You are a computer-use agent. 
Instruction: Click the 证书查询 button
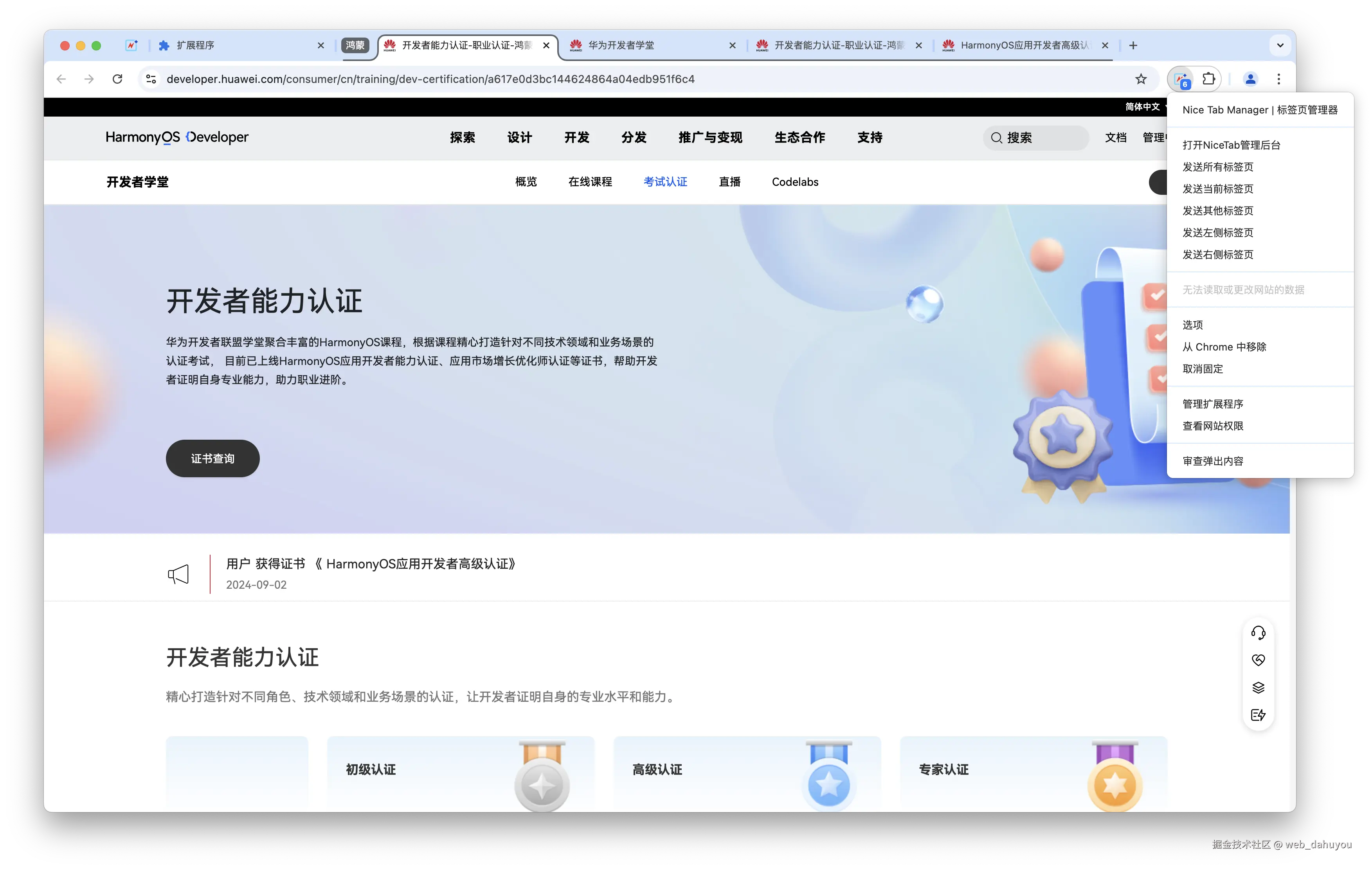212,458
